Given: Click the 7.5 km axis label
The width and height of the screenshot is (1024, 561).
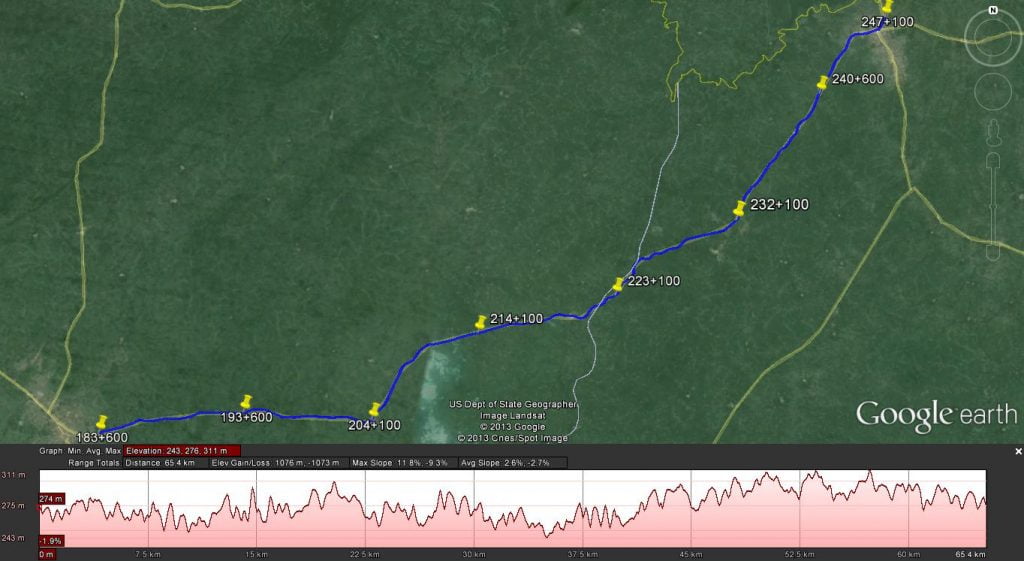Looking at the screenshot, I should [148, 554].
